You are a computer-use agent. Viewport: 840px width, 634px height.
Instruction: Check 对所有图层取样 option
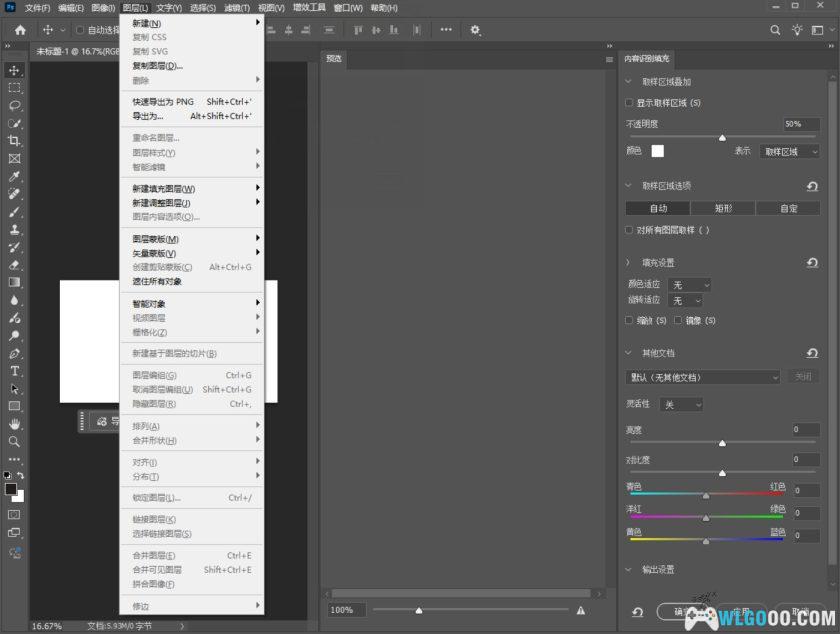[x=627, y=230]
